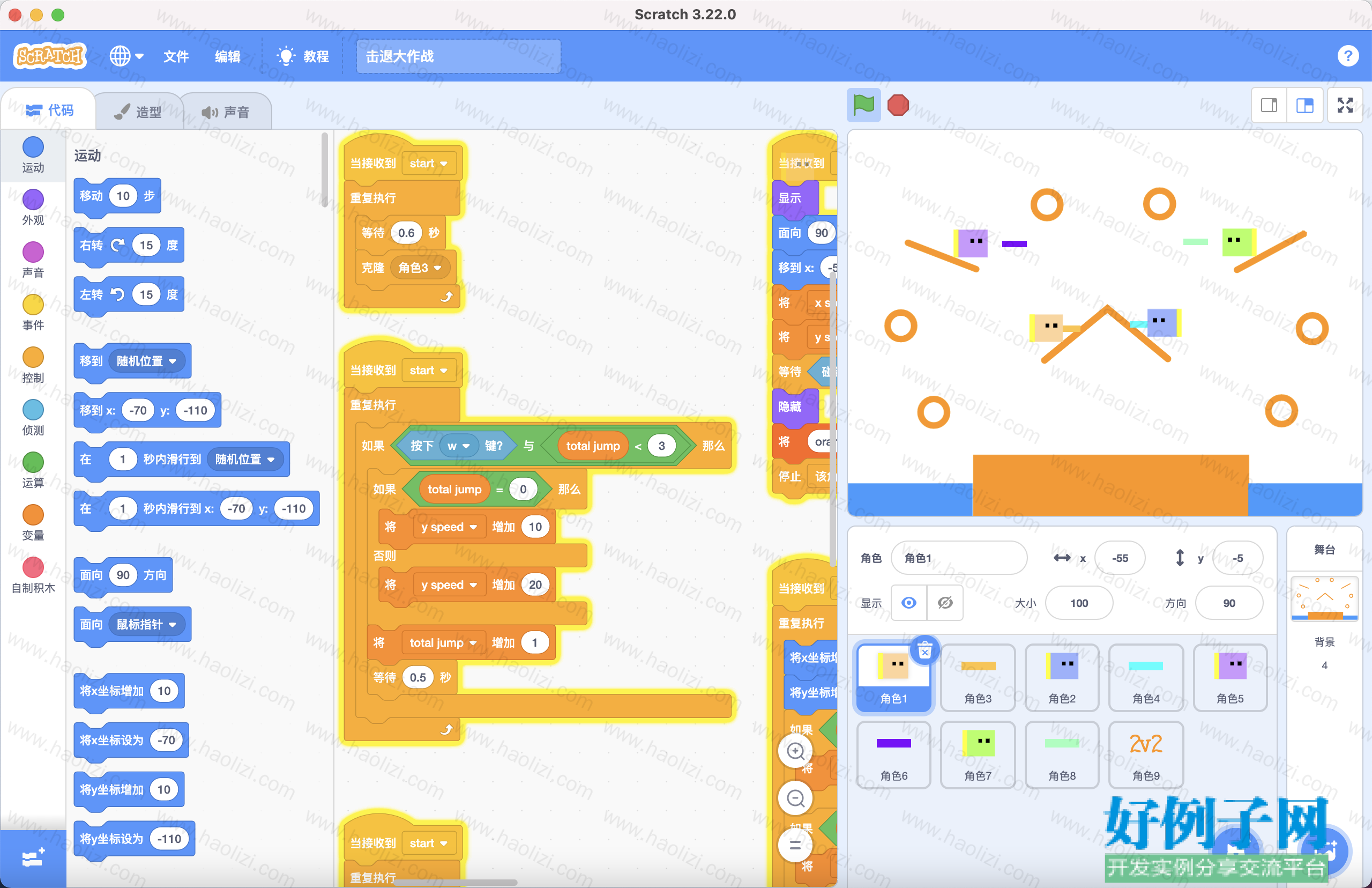
Task: Open tutorials via the lightbulb 教程
Action: (303, 56)
